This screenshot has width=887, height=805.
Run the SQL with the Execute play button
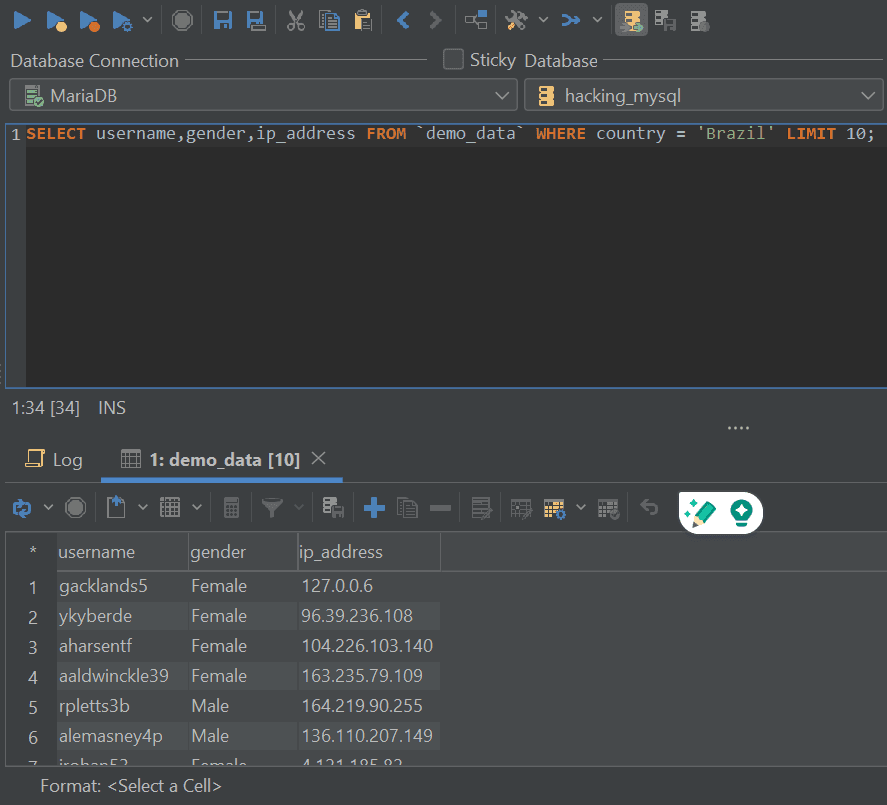[x=22, y=20]
